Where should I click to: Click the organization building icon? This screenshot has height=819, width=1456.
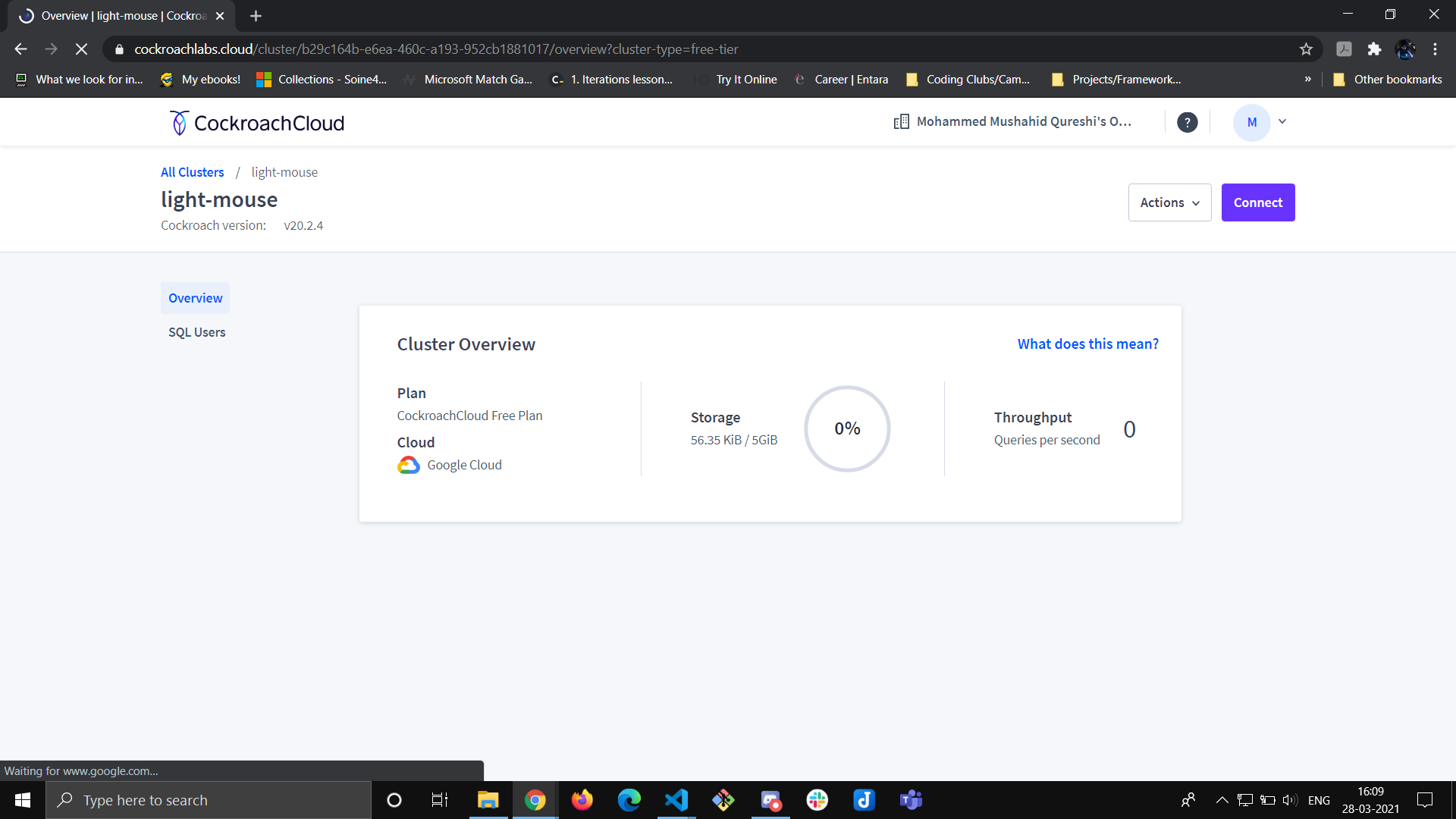pyautogui.click(x=901, y=122)
